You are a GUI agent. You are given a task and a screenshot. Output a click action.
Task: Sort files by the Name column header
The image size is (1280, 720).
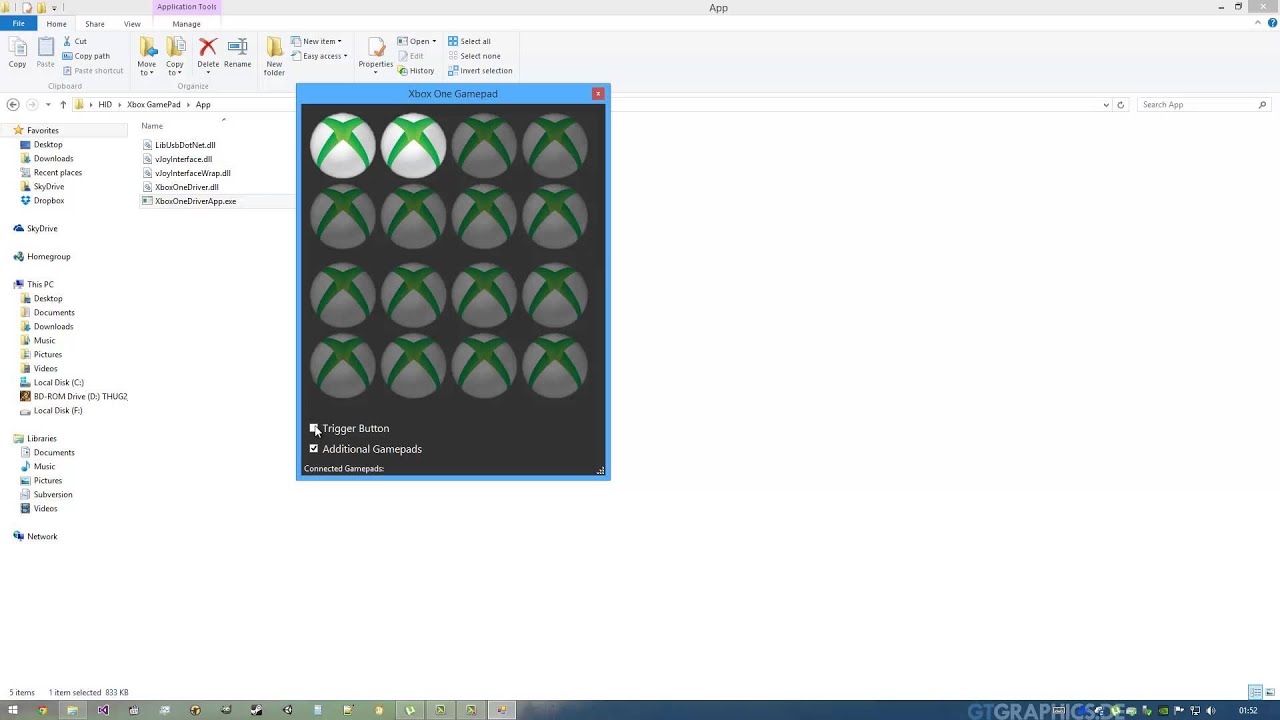[x=152, y=126]
